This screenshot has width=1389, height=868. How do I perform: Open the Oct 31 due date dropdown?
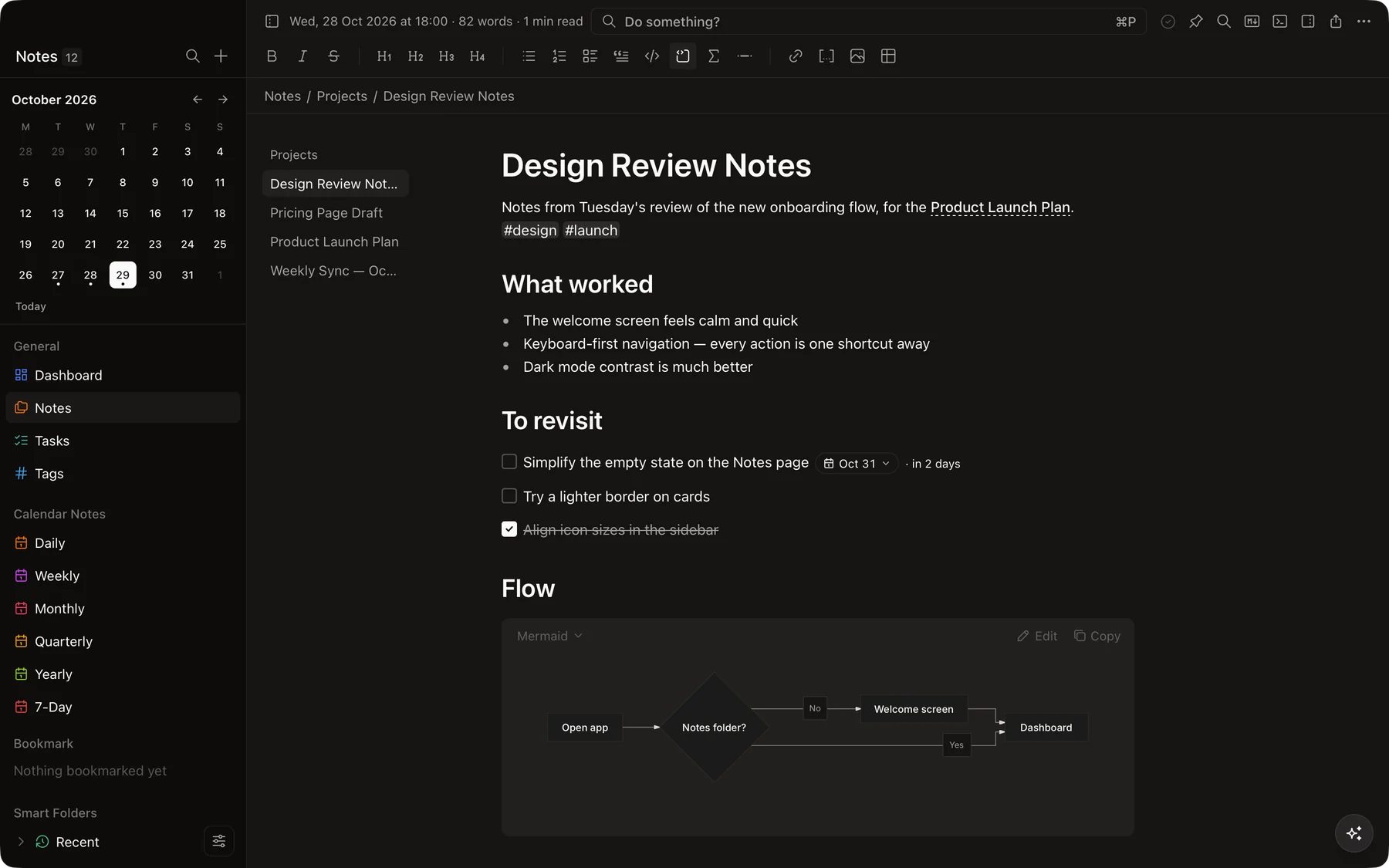(x=857, y=463)
